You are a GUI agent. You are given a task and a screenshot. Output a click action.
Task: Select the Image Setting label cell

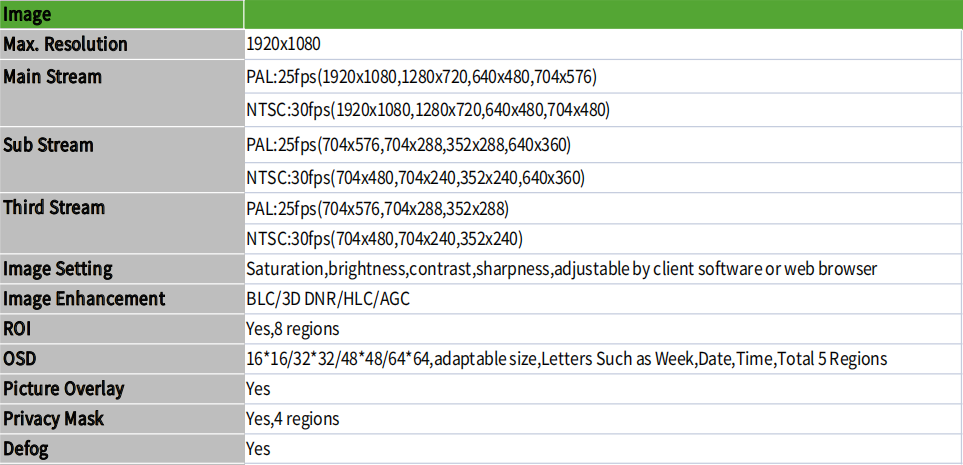tap(122, 268)
